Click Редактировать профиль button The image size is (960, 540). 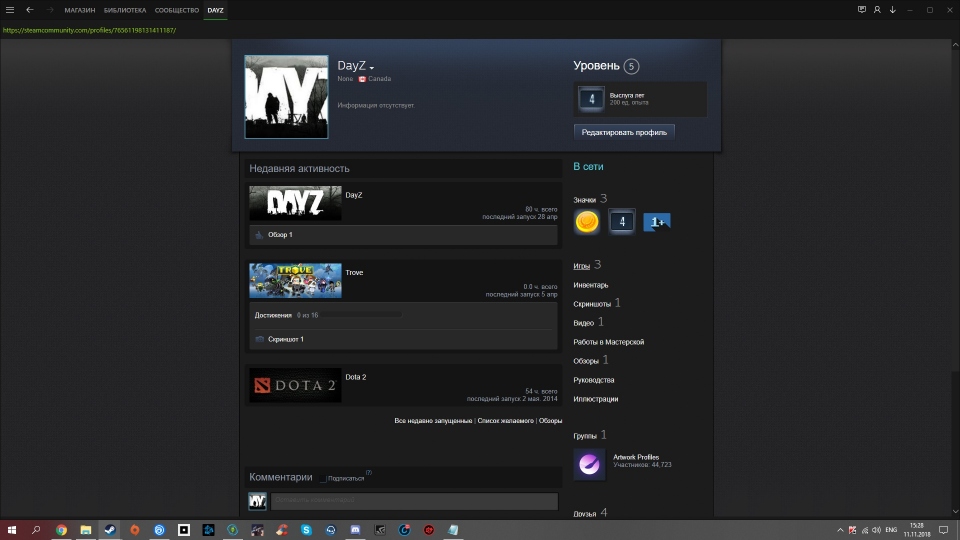click(624, 132)
